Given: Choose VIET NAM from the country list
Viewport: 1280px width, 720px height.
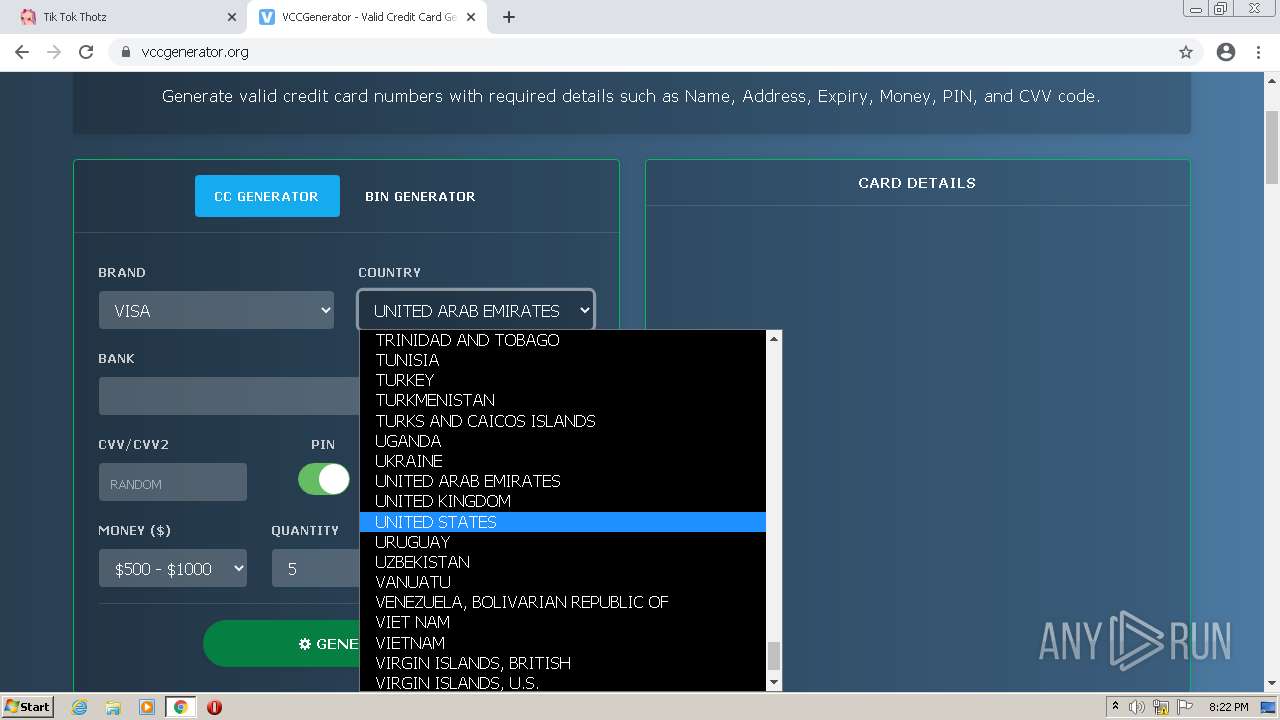Looking at the screenshot, I should click(x=563, y=622).
